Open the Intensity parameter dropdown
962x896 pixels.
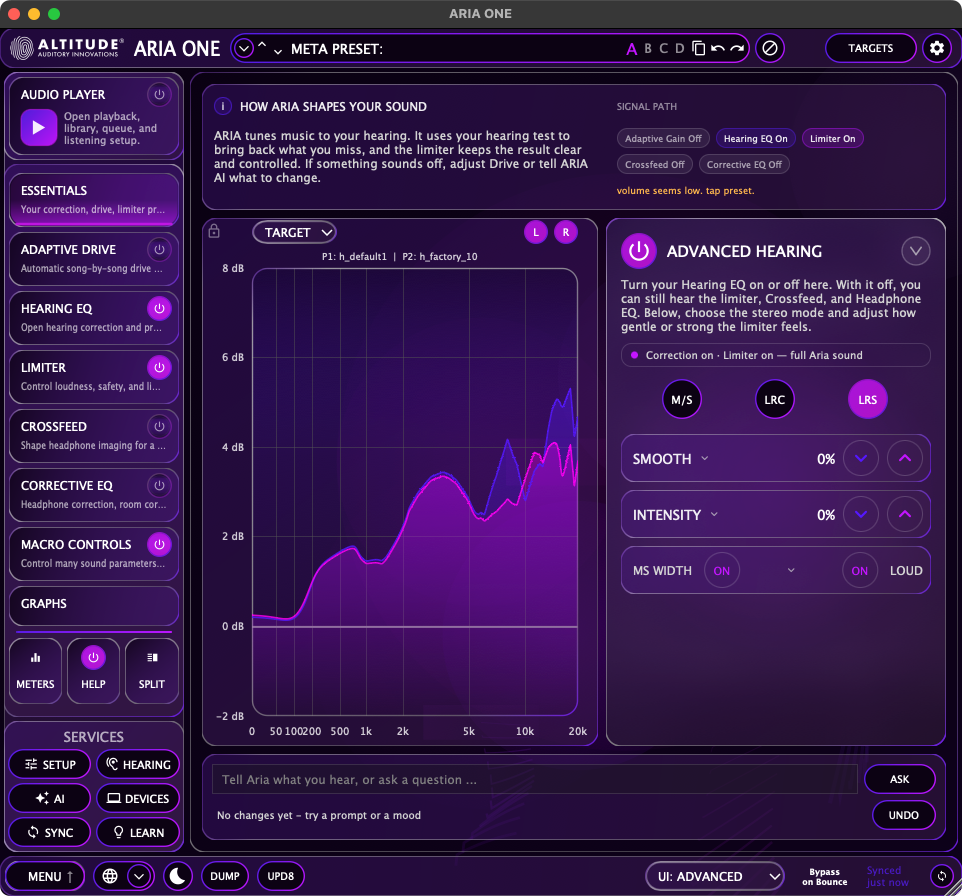tap(714, 514)
